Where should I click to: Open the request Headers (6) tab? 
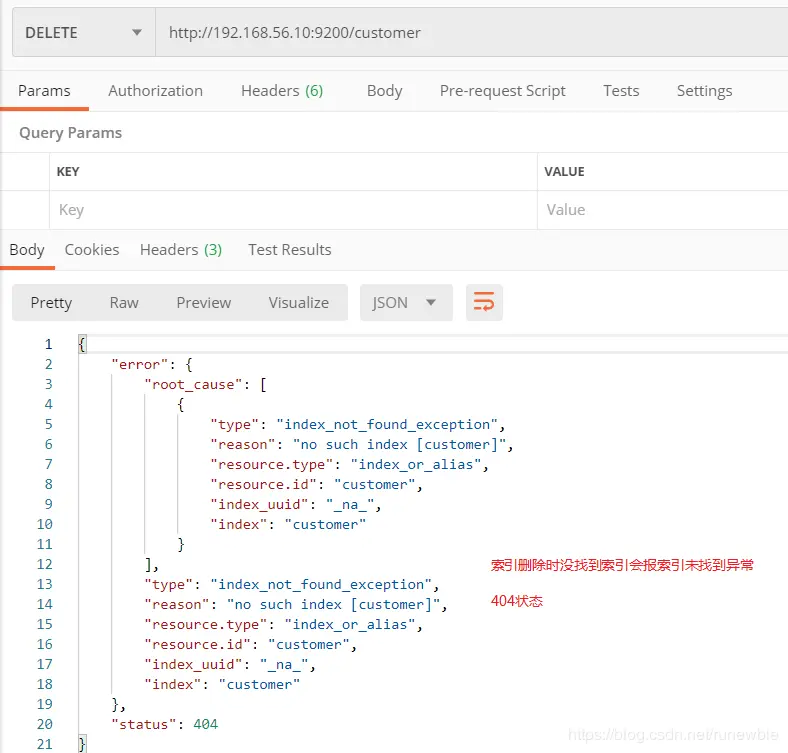282,91
